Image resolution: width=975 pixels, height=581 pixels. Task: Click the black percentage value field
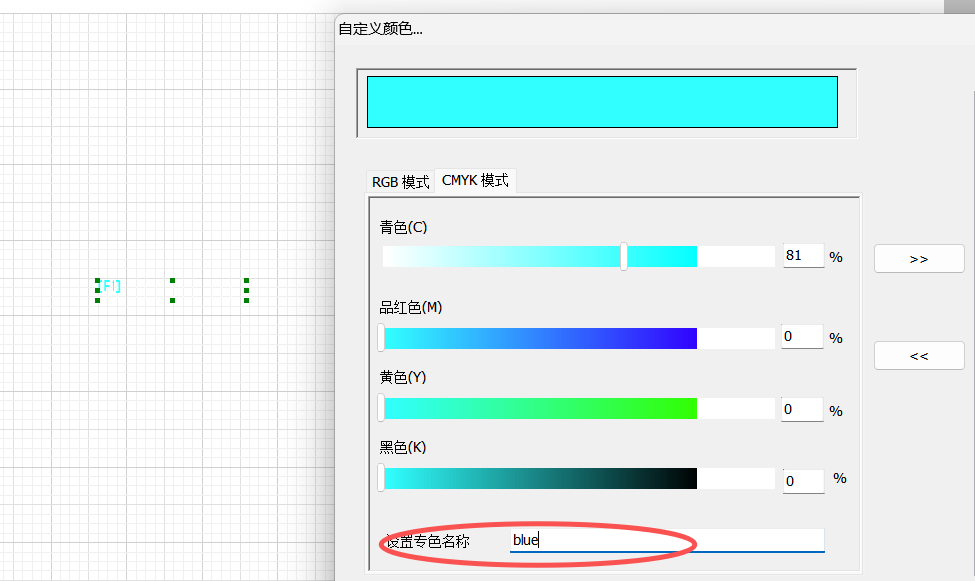[801, 481]
